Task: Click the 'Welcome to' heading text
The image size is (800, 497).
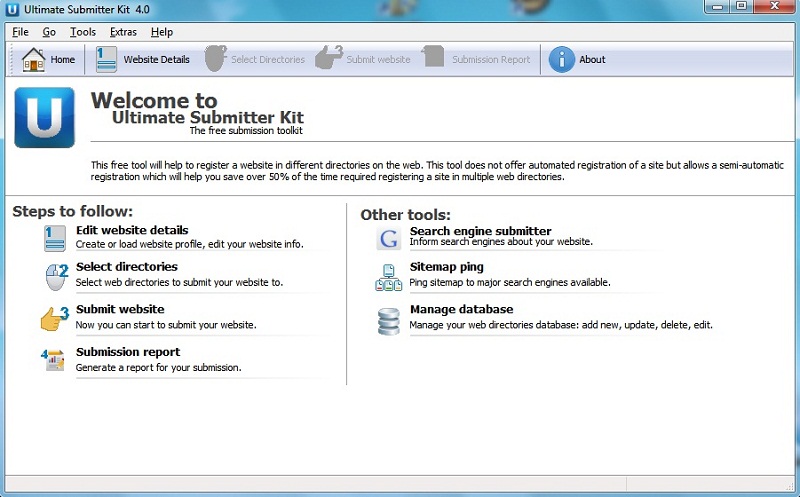Action: [x=154, y=100]
